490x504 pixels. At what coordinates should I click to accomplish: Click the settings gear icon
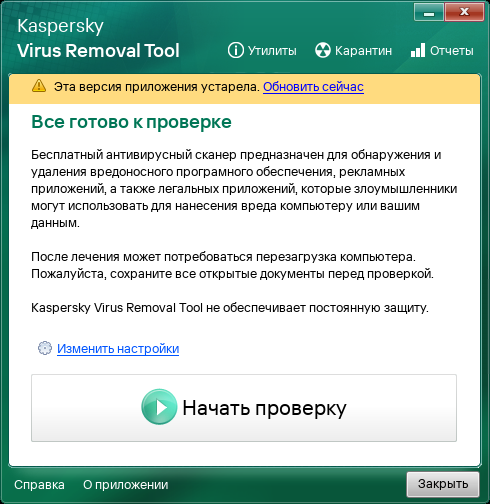pyautogui.click(x=45, y=348)
